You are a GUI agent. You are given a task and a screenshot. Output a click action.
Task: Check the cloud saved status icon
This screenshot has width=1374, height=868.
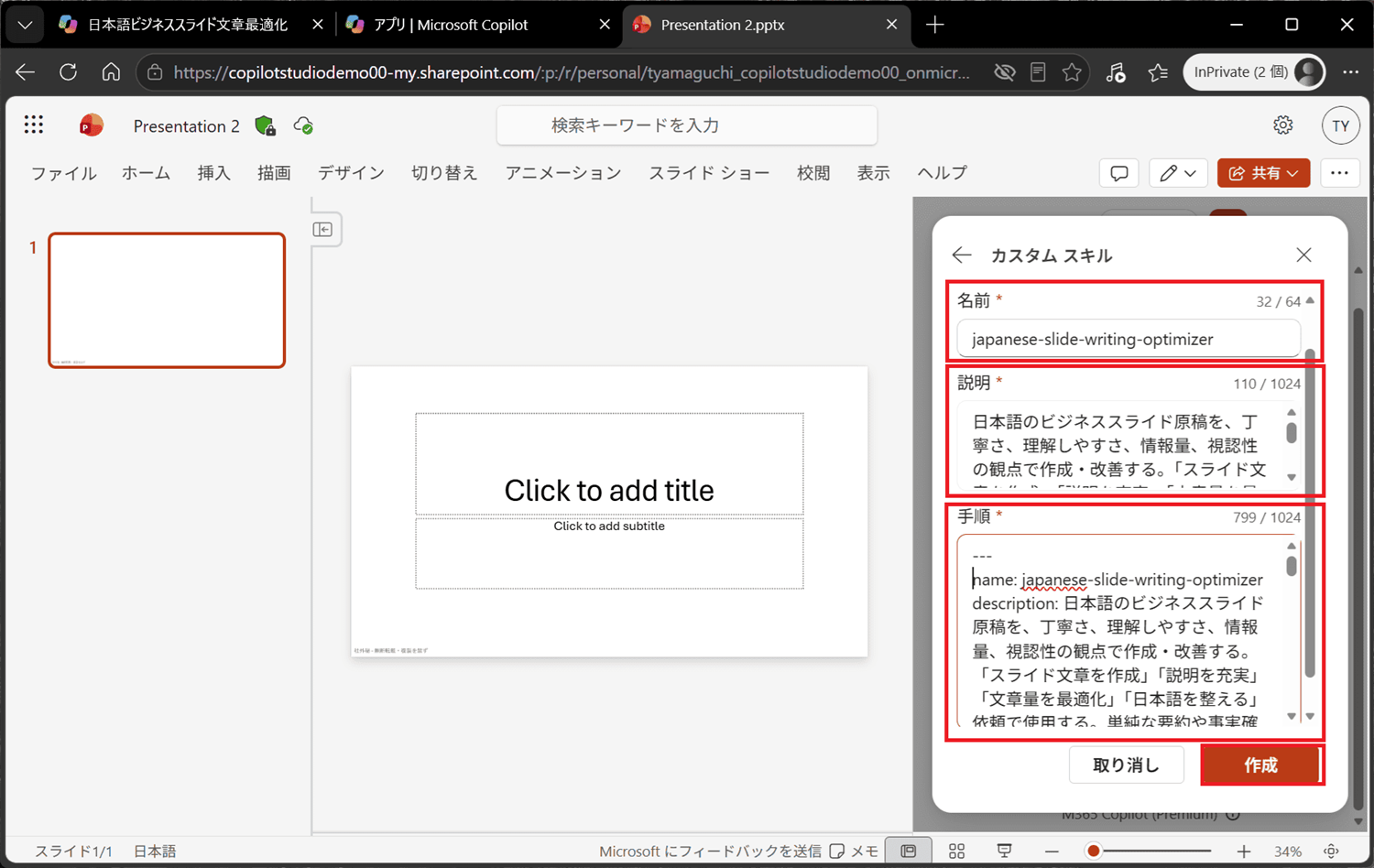point(303,126)
